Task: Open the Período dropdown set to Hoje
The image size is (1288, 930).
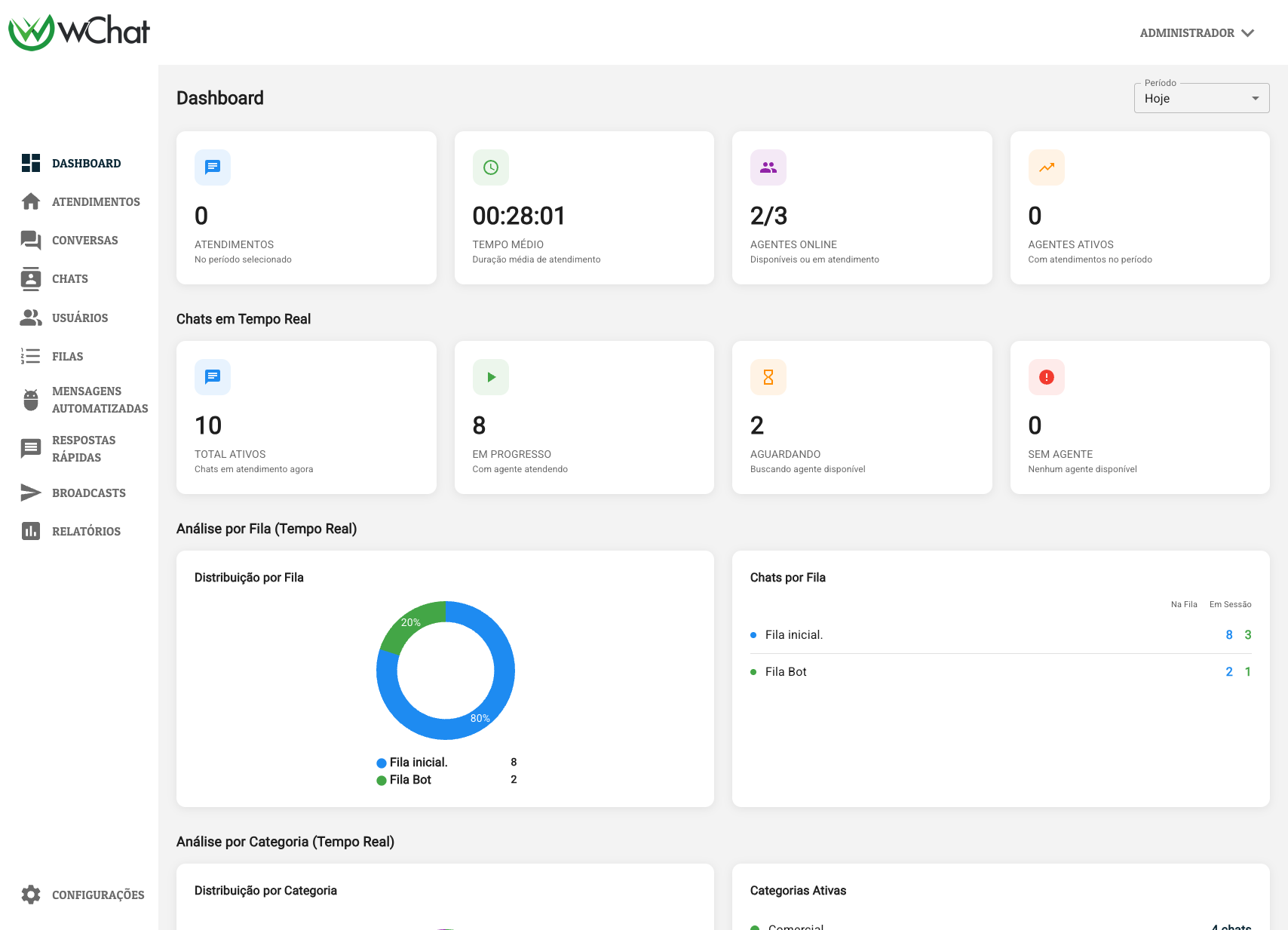Action: click(x=1201, y=98)
